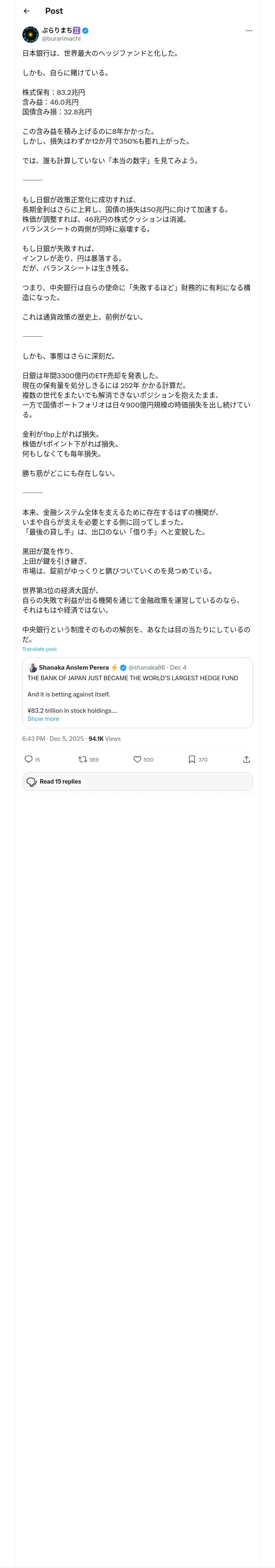Click the Translate post link
This screenshot has width=275, height=1568.
(40, 649)
